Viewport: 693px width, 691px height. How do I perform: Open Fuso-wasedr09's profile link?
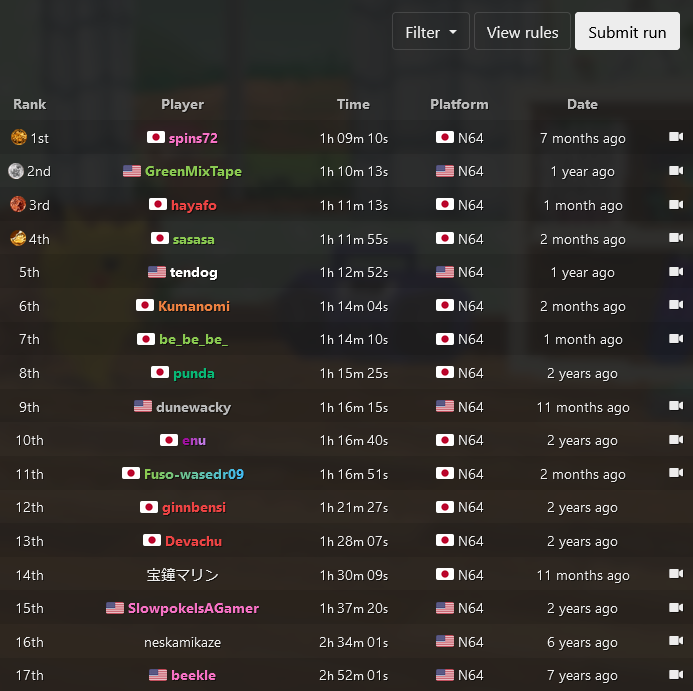(x=194, y=474)
